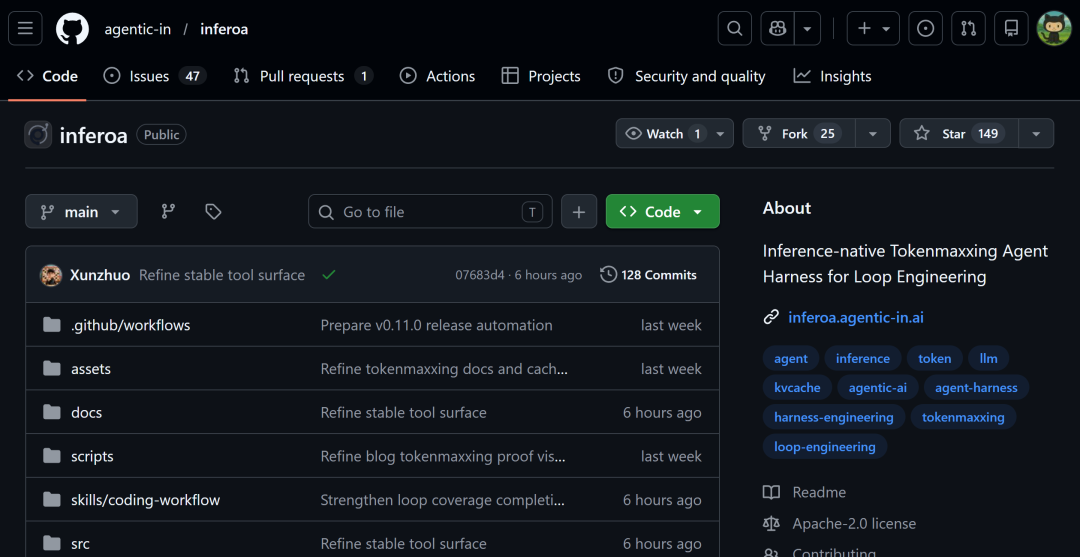Viewport: 1080px width, 557px height.
Task: Switch to the Insights tab
Action: 833,76
